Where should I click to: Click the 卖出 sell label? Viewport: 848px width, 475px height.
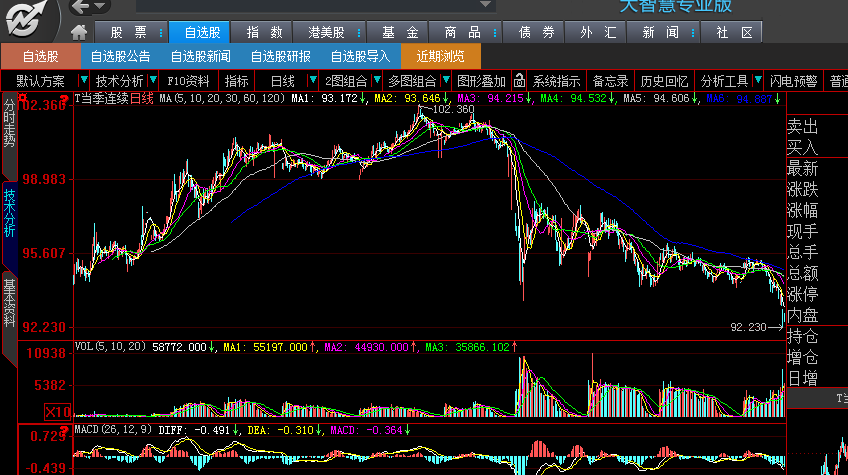point(803,127)
